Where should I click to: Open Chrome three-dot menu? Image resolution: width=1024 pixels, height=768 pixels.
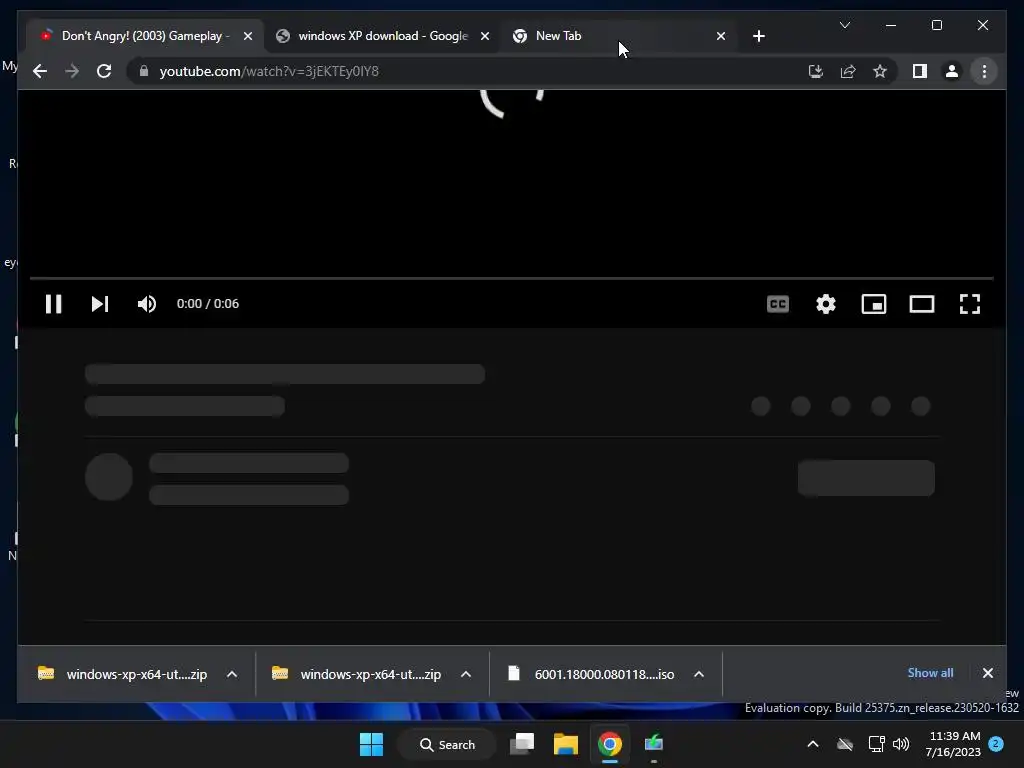(x=984, y=71)
